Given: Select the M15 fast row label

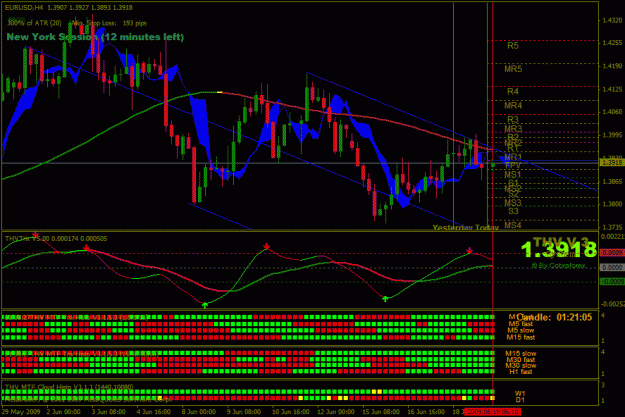Looking at the screenshot, I should 521,337.
